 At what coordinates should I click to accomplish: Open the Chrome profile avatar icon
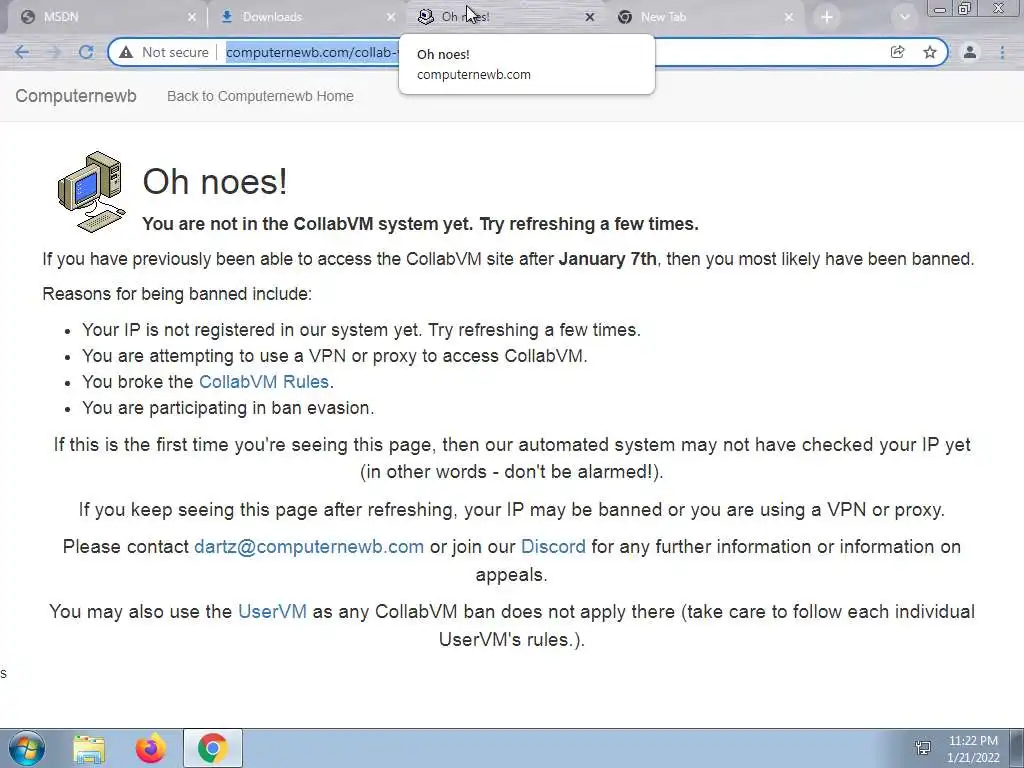[970, 52]
